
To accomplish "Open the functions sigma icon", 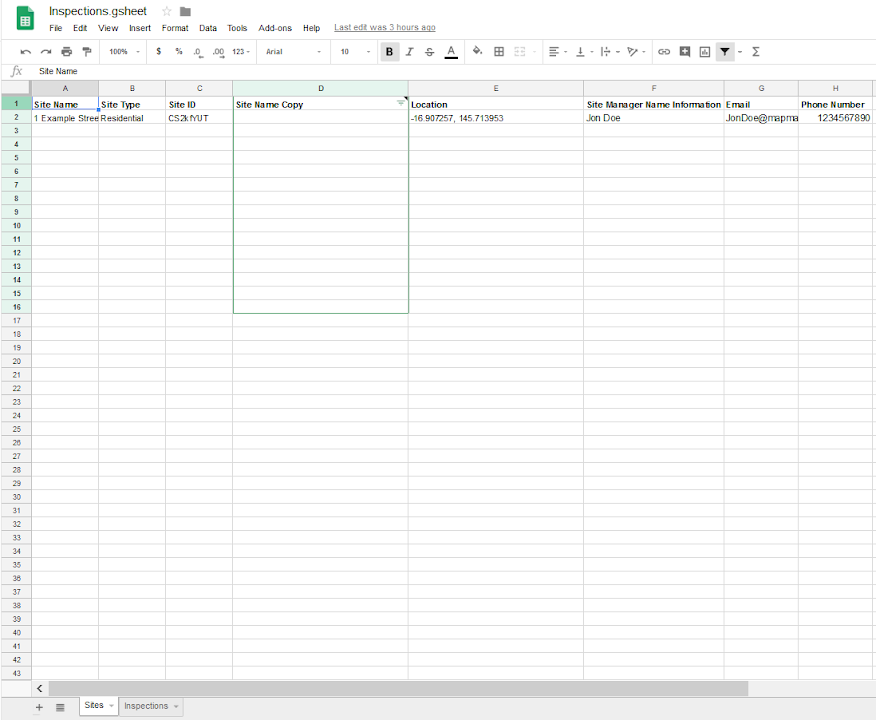I will [756, 52].
